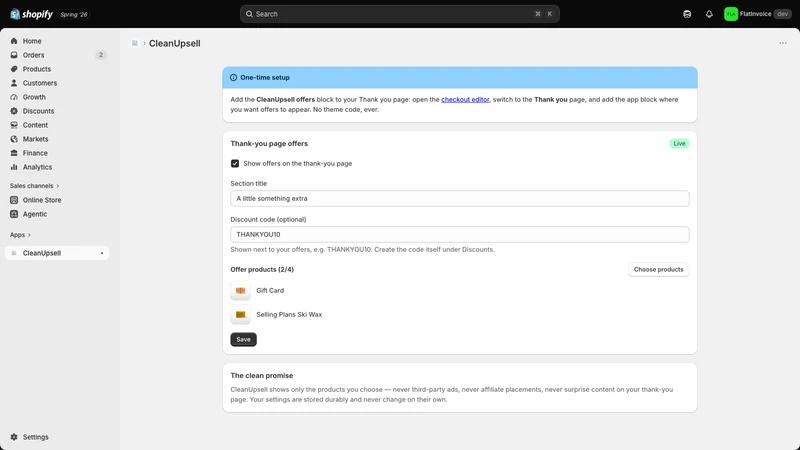The height and width of the screenshot is (450, 800).
Task: Save the thank-you page offers
Action: click(x=243, y=339)
